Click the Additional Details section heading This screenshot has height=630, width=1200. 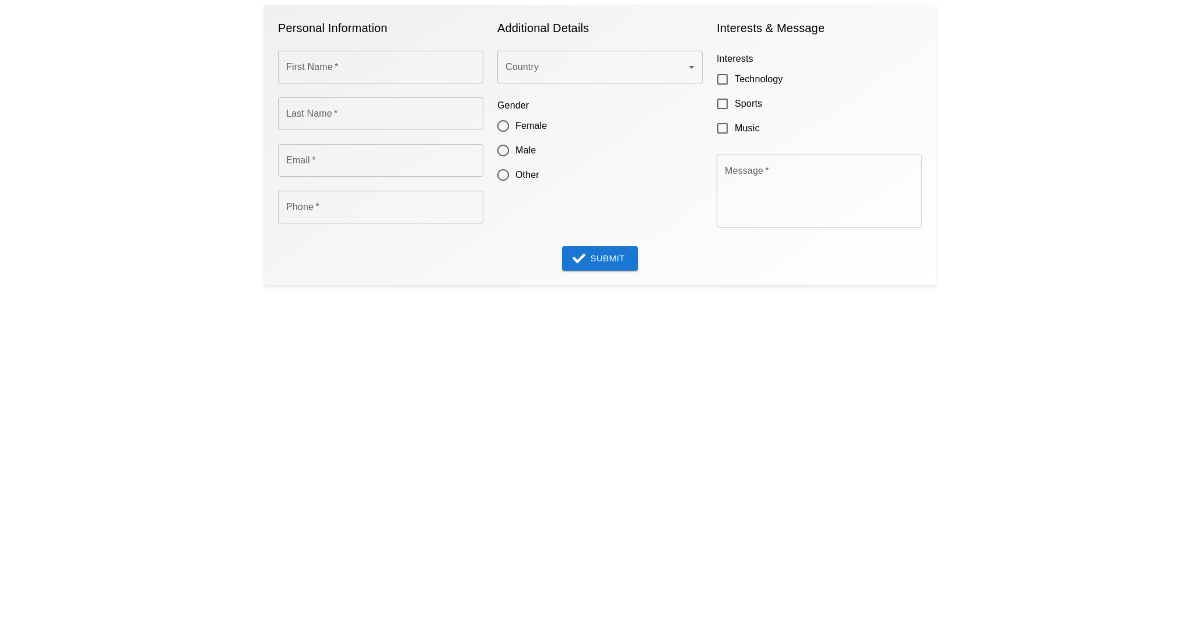[543, 28]
